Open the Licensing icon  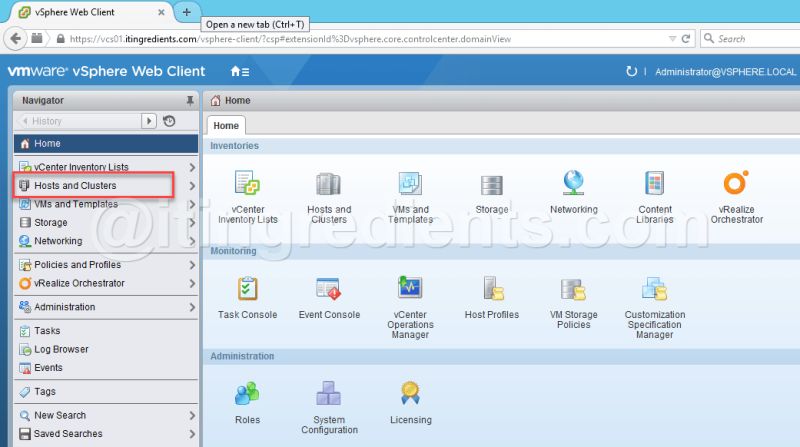point(410,393)
